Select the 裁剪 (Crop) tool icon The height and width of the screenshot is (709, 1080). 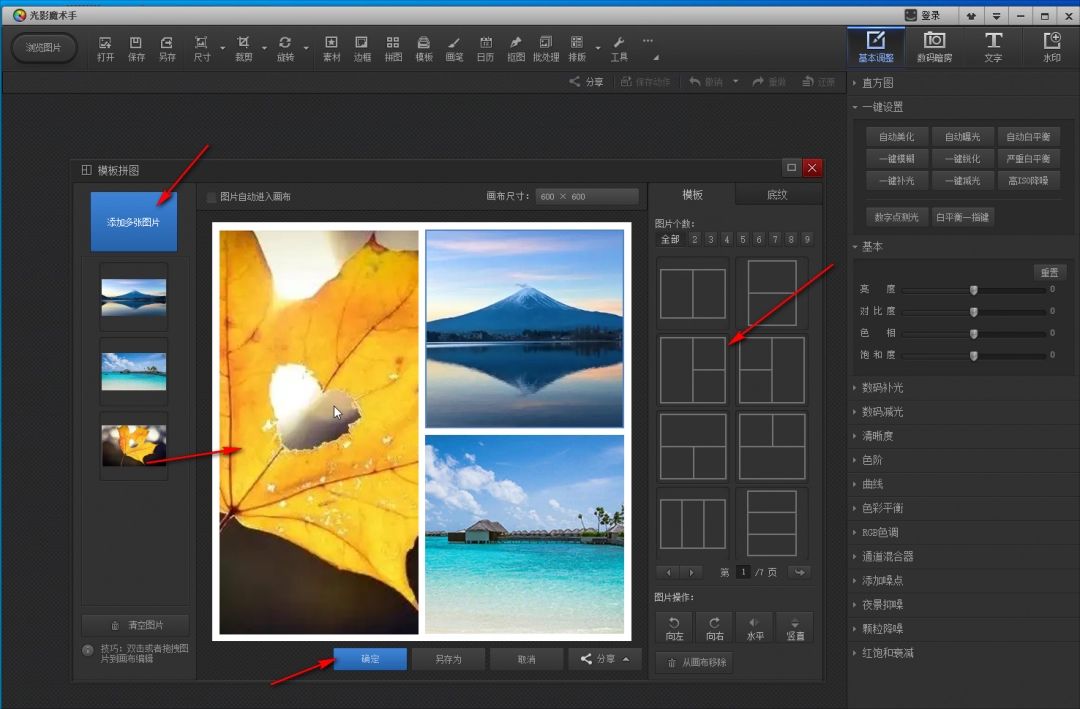[x=243, y=47]
